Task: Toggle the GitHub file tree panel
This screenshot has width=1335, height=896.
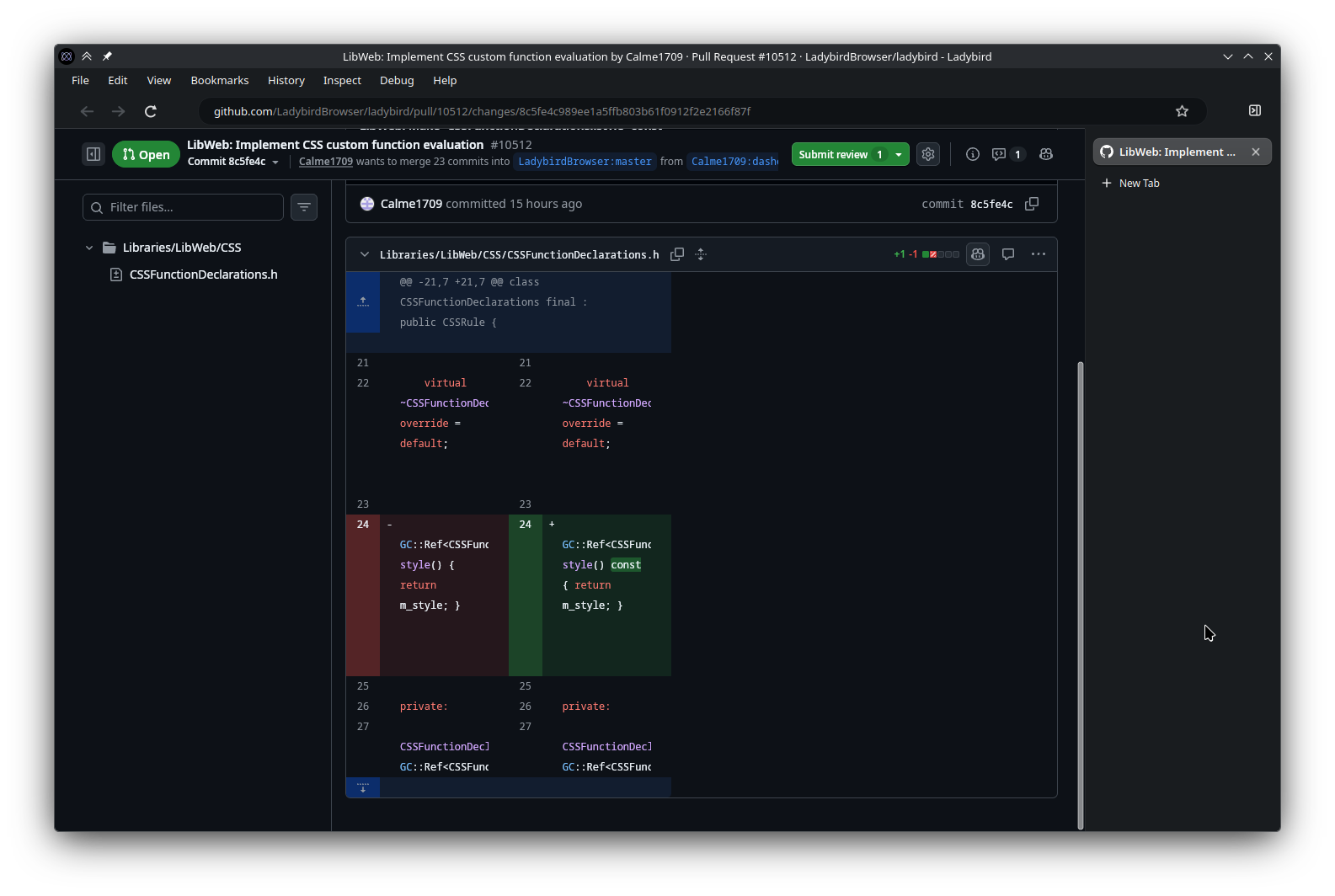Action: click(x=93, y=154)
